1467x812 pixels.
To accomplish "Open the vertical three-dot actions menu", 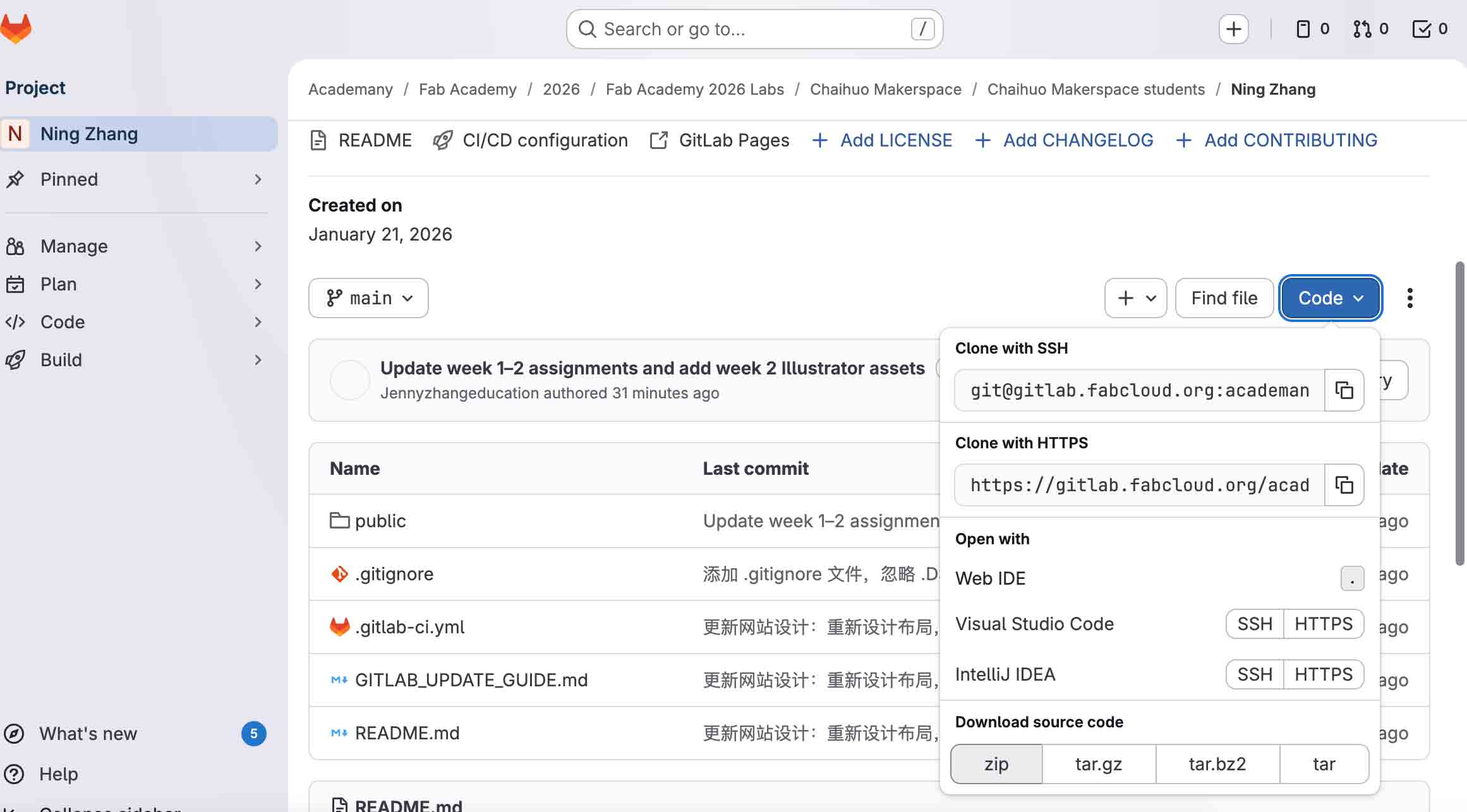I will [x=1410, y=298].
